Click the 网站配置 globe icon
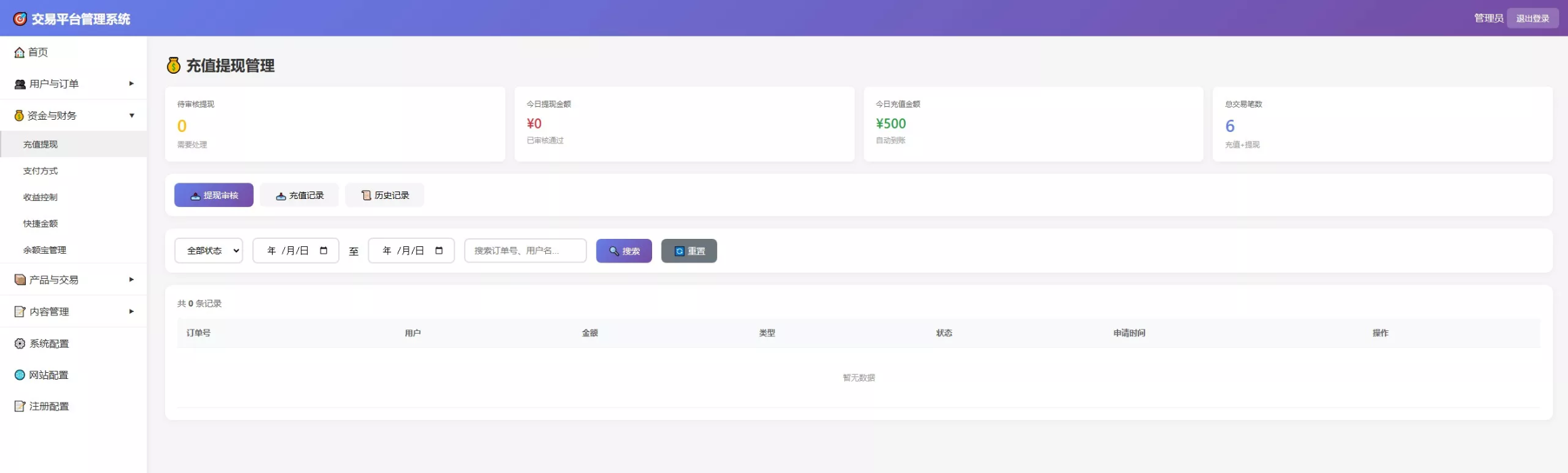1568x473 pixels. pyautogui.click(x=20, y=375)
